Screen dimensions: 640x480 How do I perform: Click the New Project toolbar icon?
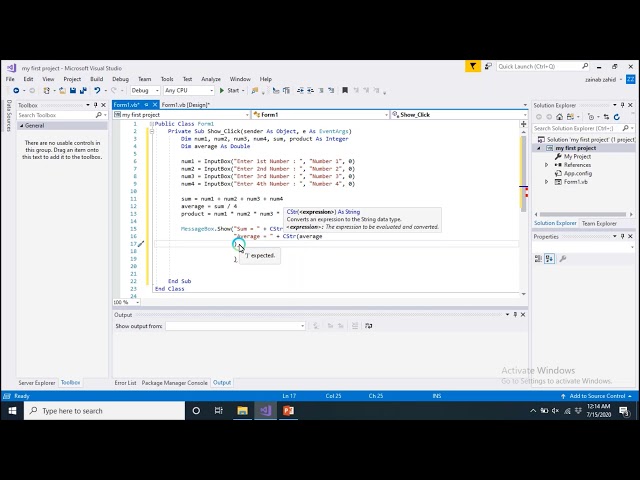[x=47, y=90]
